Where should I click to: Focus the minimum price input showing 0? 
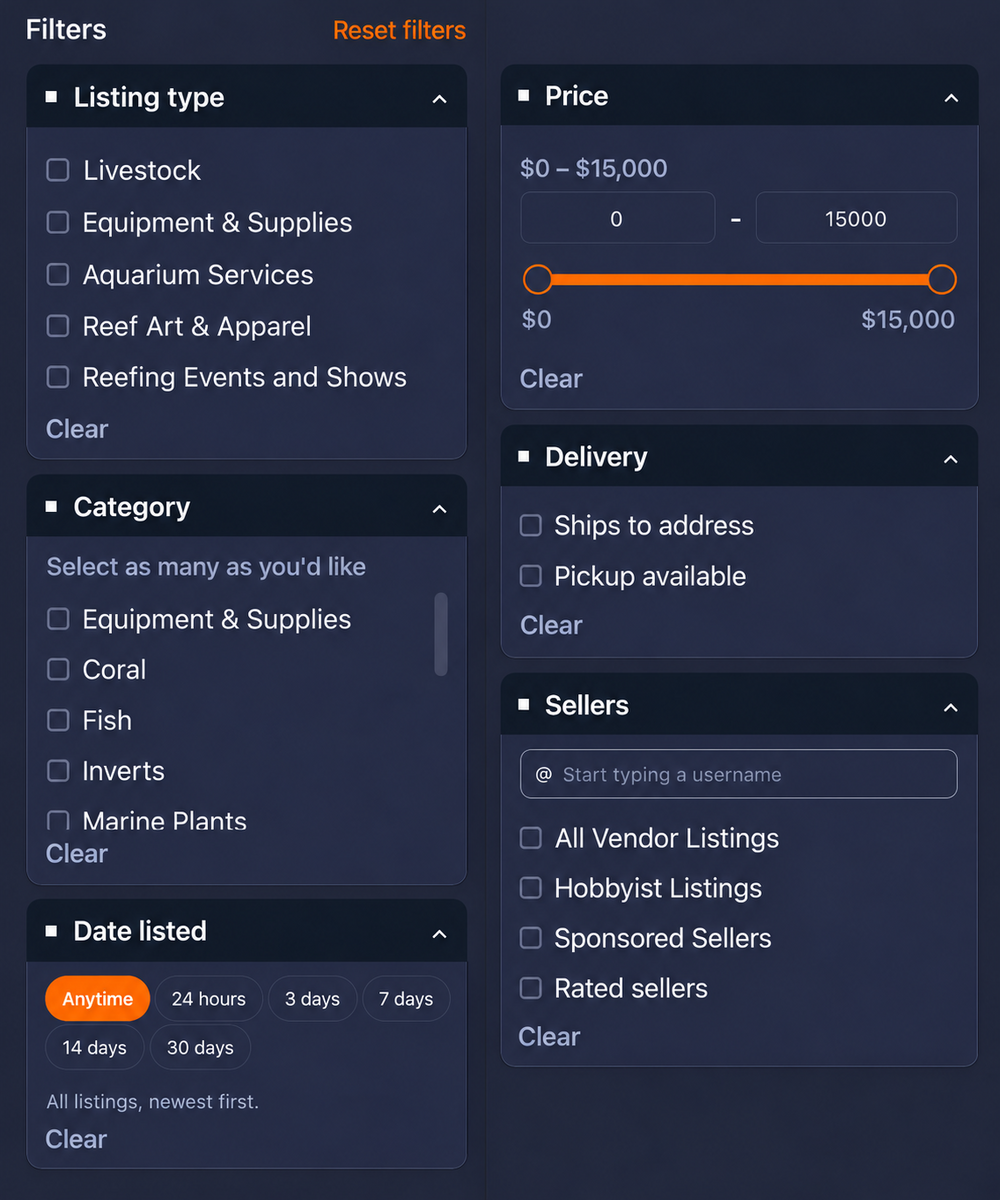[618, 218]
